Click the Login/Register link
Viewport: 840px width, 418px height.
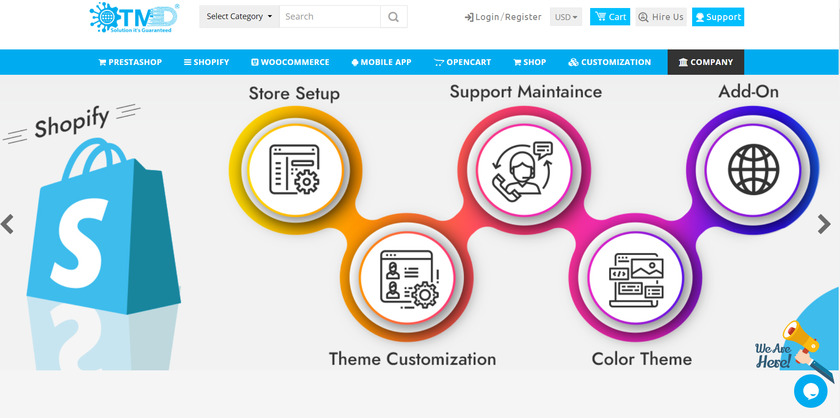(503, 17)
